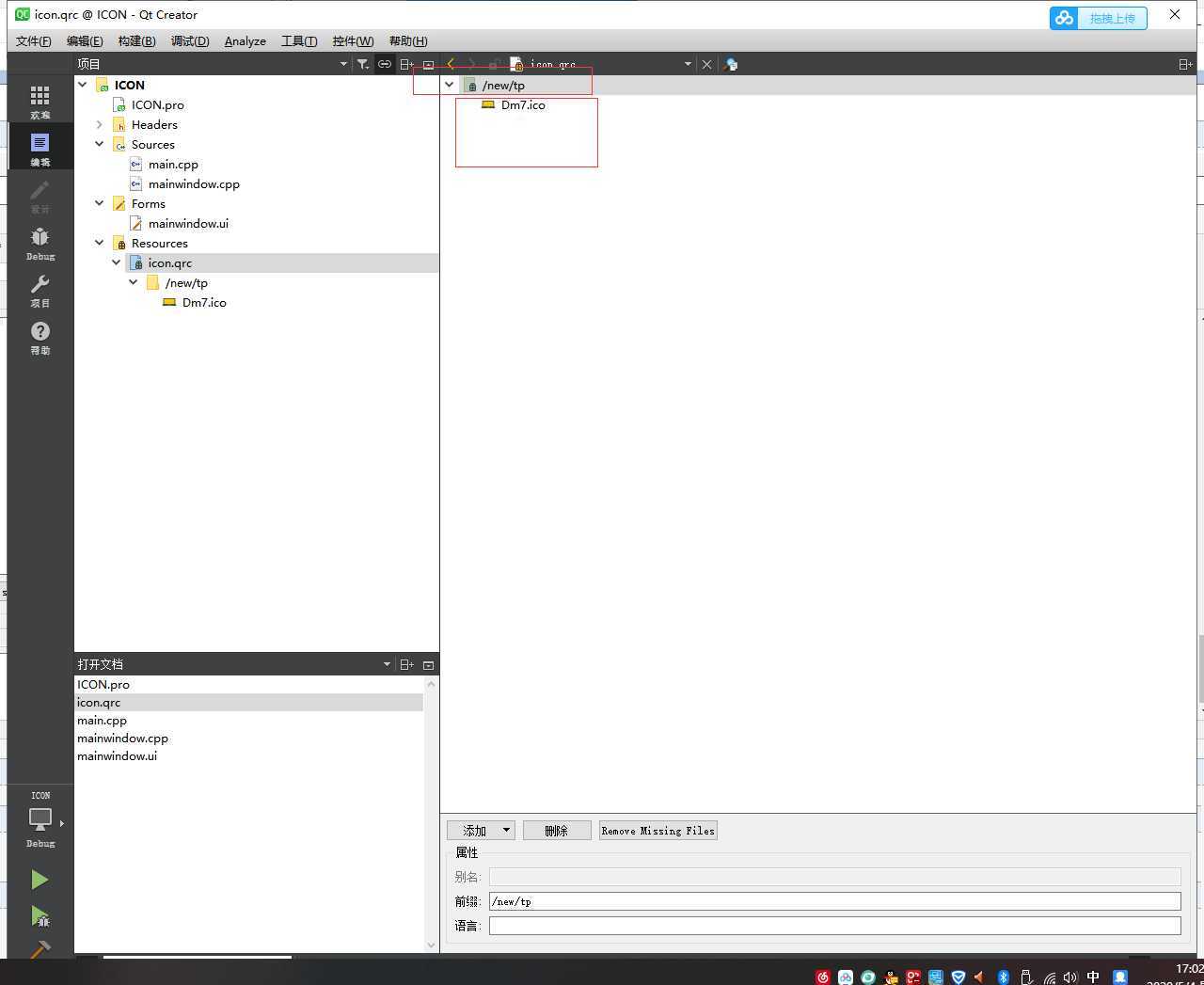Switch to Edit mode in sidebar

40,149
